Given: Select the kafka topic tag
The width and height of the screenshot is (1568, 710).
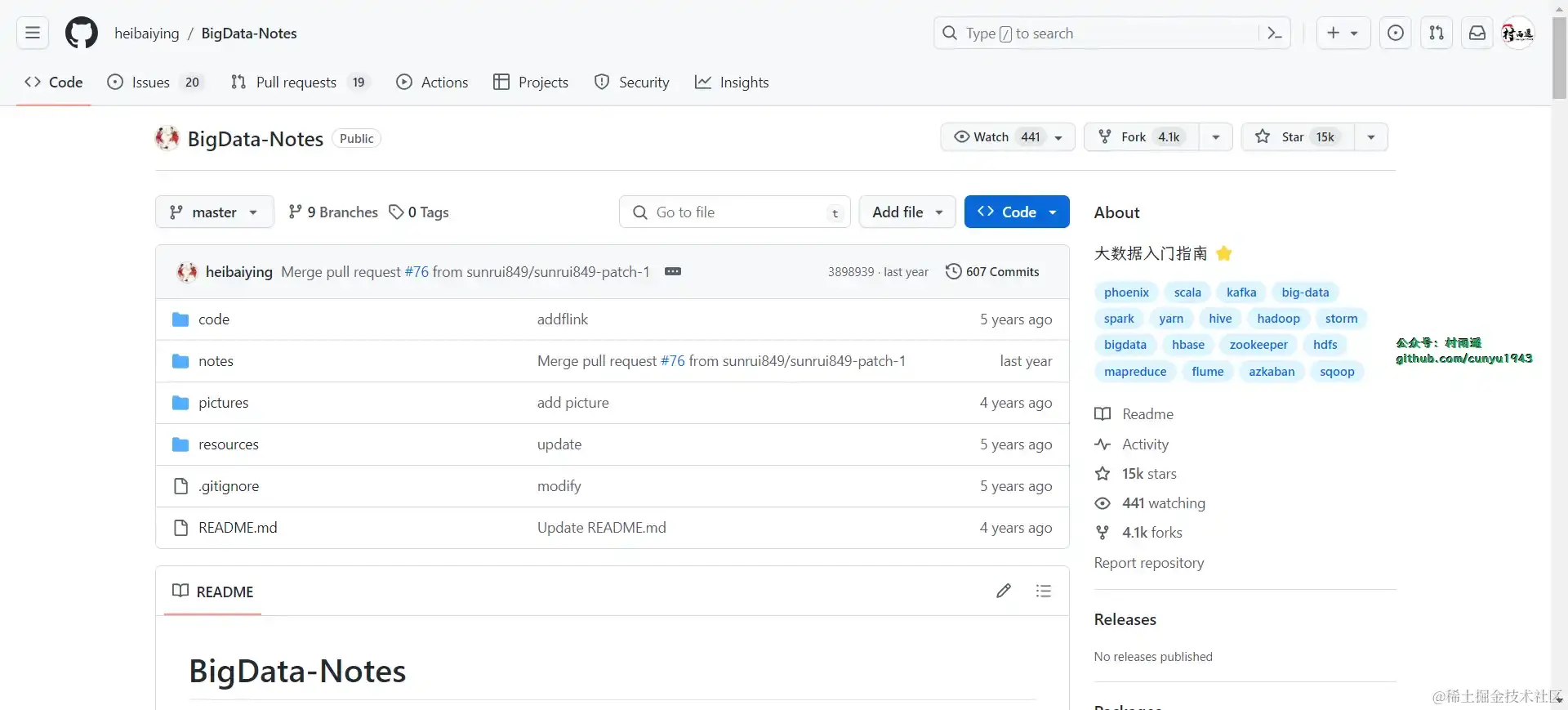Looking at the screenshot, I should point(1241,292).
